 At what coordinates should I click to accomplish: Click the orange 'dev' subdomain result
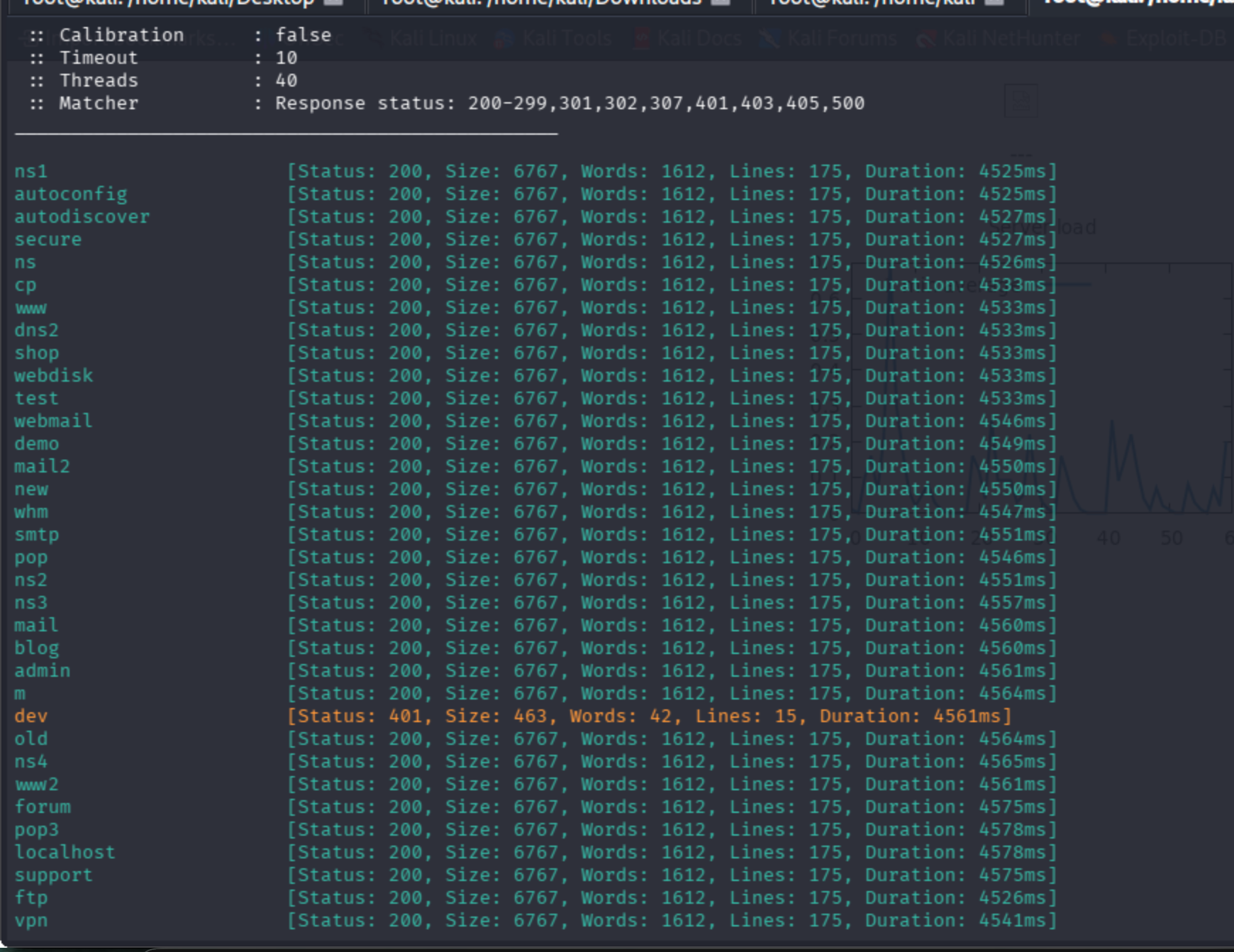click(31, 716)
